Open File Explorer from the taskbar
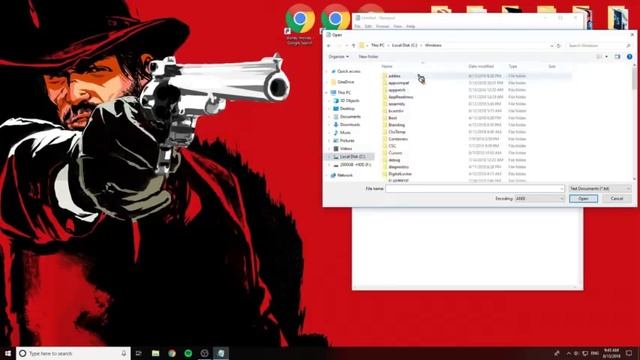This screenshot has width=640, height=360. tap(156, 353)
